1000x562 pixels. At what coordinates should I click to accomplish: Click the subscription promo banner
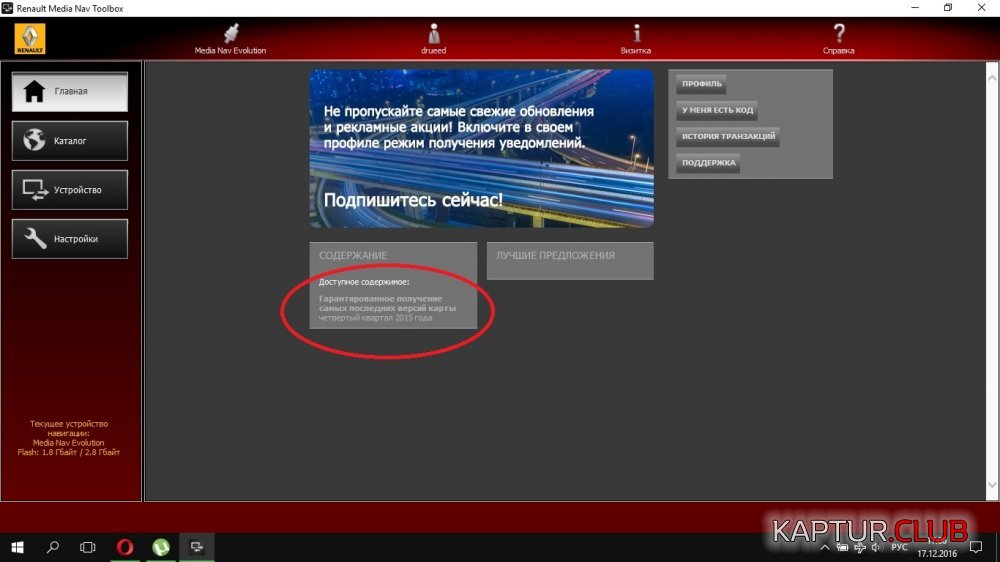481,148
